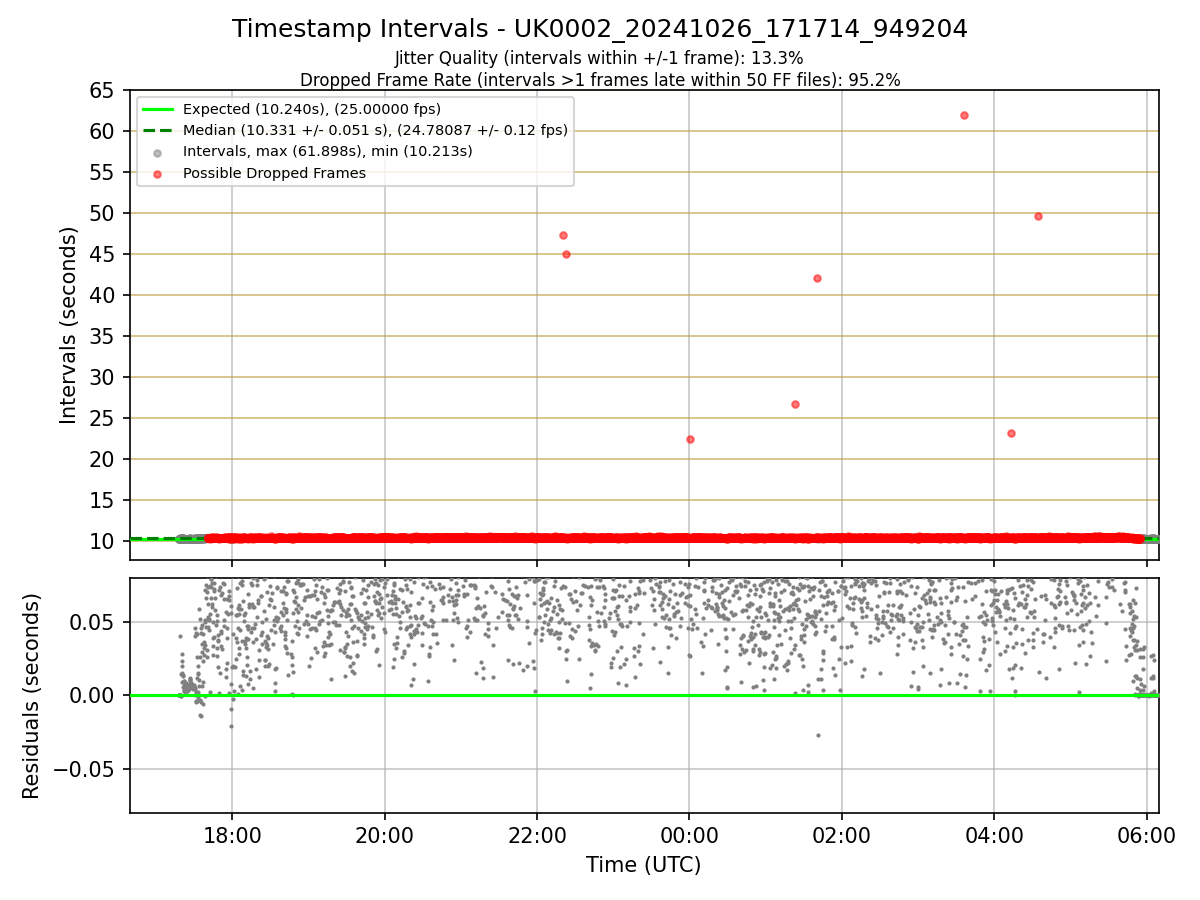Click the Jitter Quality 13.3% subtitle line
Image resolution: width=1200 pixels, height=900 pixels.
tap(599, 58)
